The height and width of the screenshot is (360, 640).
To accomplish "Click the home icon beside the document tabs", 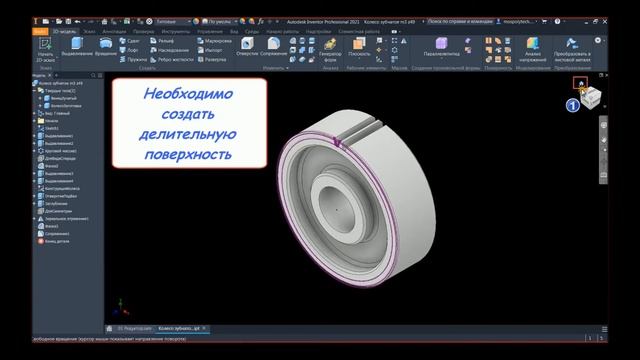I will tap(109, 329).
